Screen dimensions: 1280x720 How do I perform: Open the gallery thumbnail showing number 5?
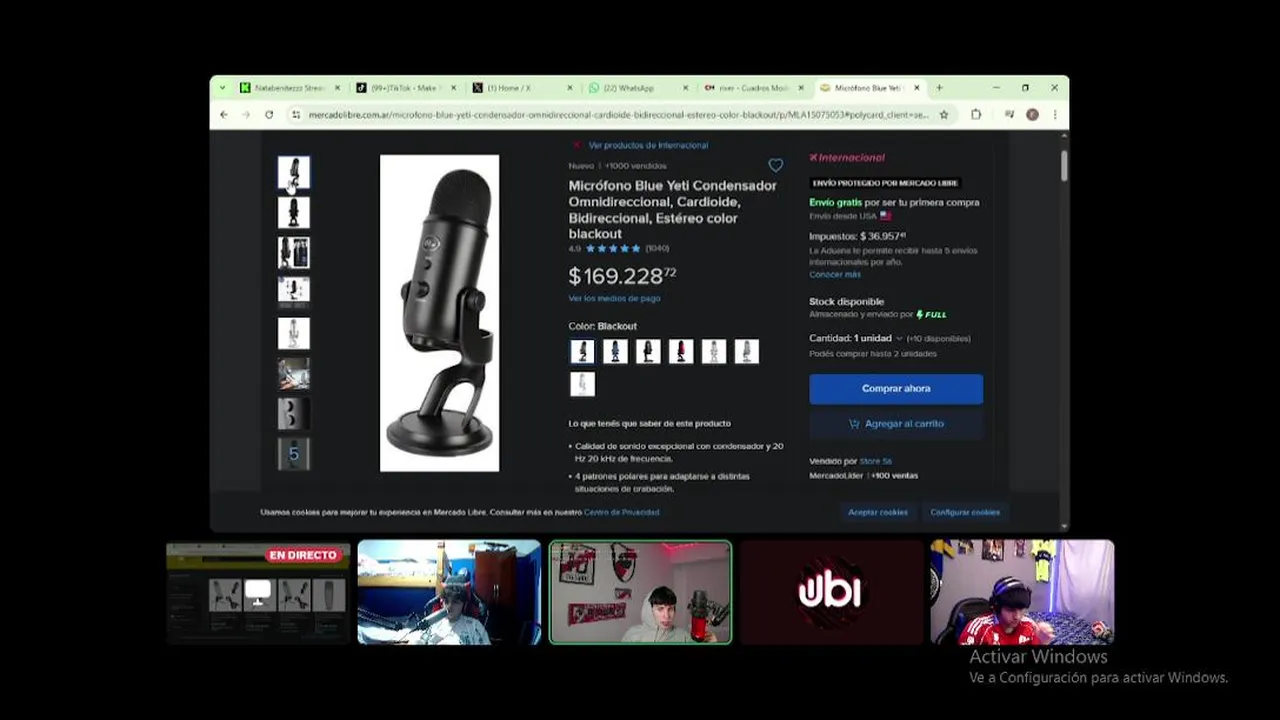293,453
